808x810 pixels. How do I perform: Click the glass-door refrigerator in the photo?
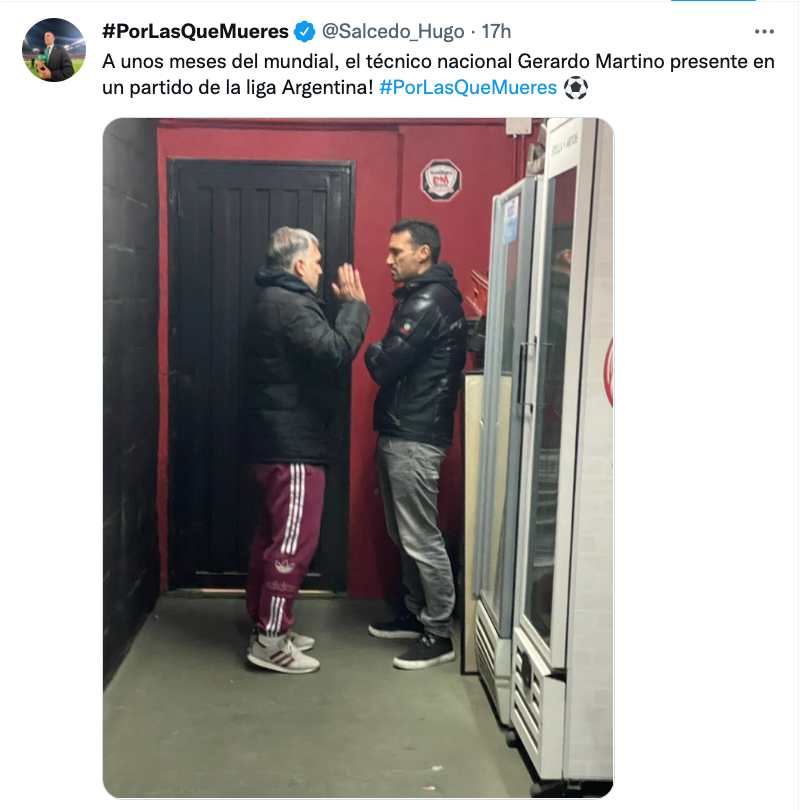(x=542, y=449)
